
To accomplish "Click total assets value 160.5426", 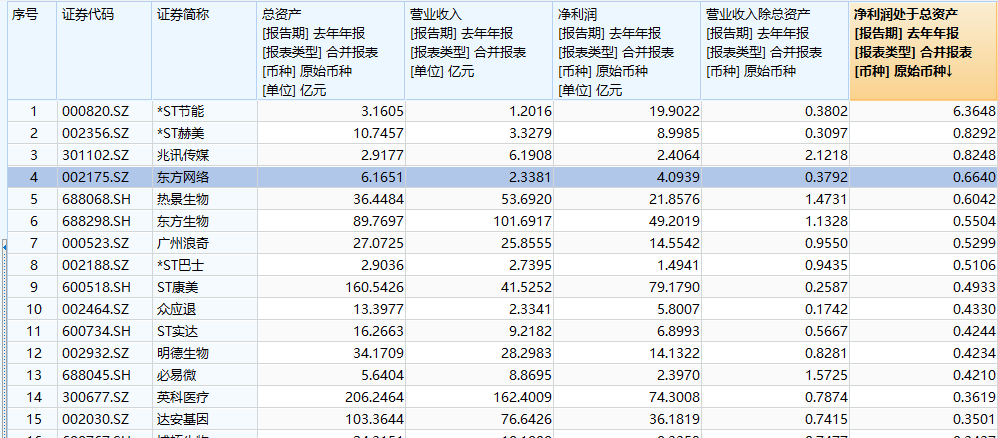I will [376, 287].
